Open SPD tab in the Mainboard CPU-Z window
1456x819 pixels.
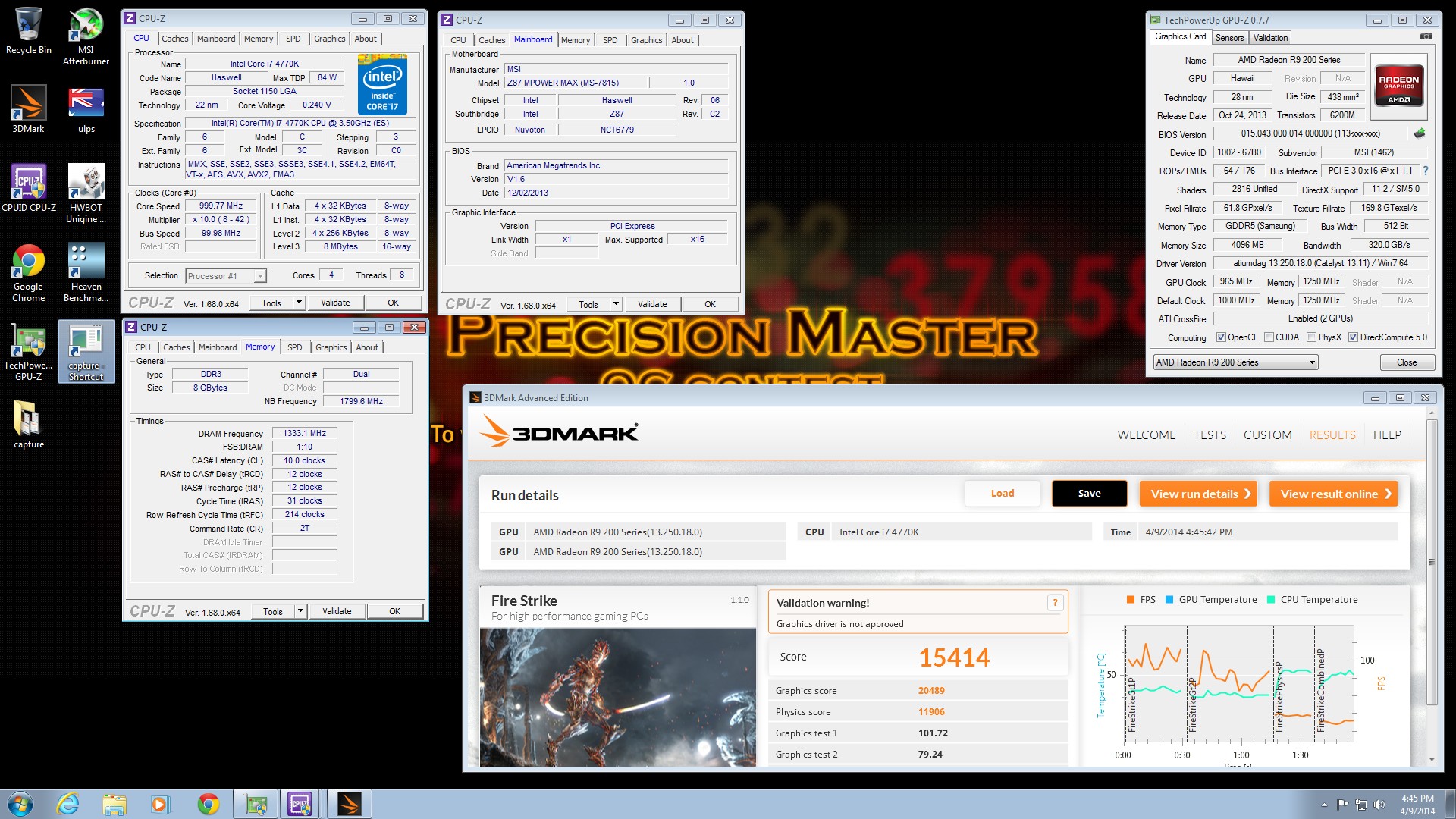coord(610,40)
